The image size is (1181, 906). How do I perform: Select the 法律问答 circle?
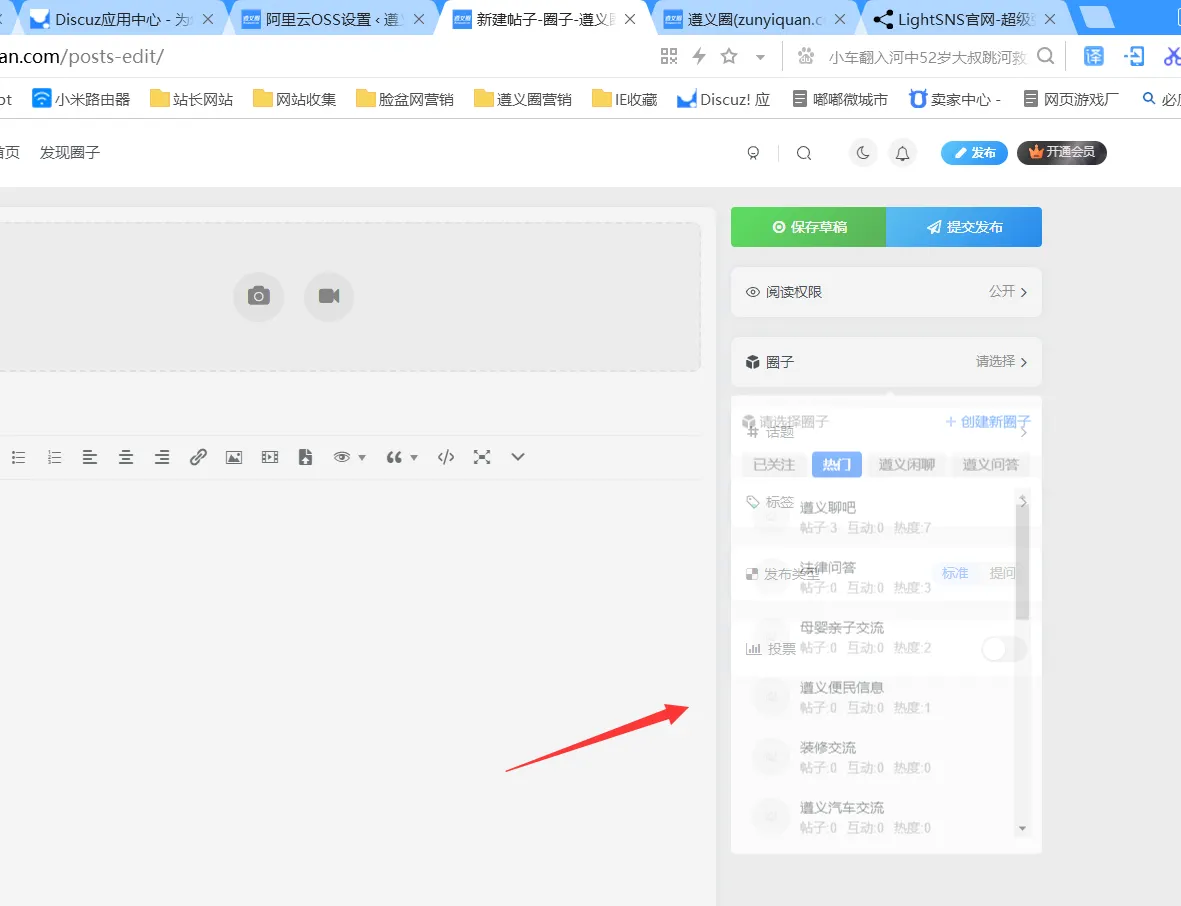pyautogui.click(x=877, y=577)
